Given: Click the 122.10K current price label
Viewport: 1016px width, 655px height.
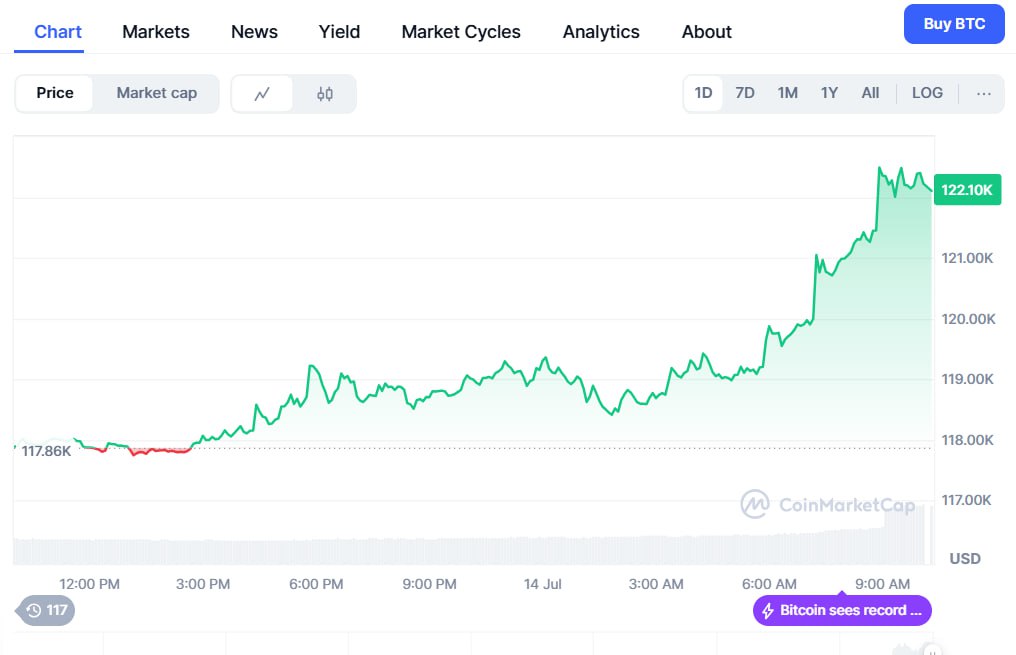Looking at the screenshot, I should click(x=966, y=190).
